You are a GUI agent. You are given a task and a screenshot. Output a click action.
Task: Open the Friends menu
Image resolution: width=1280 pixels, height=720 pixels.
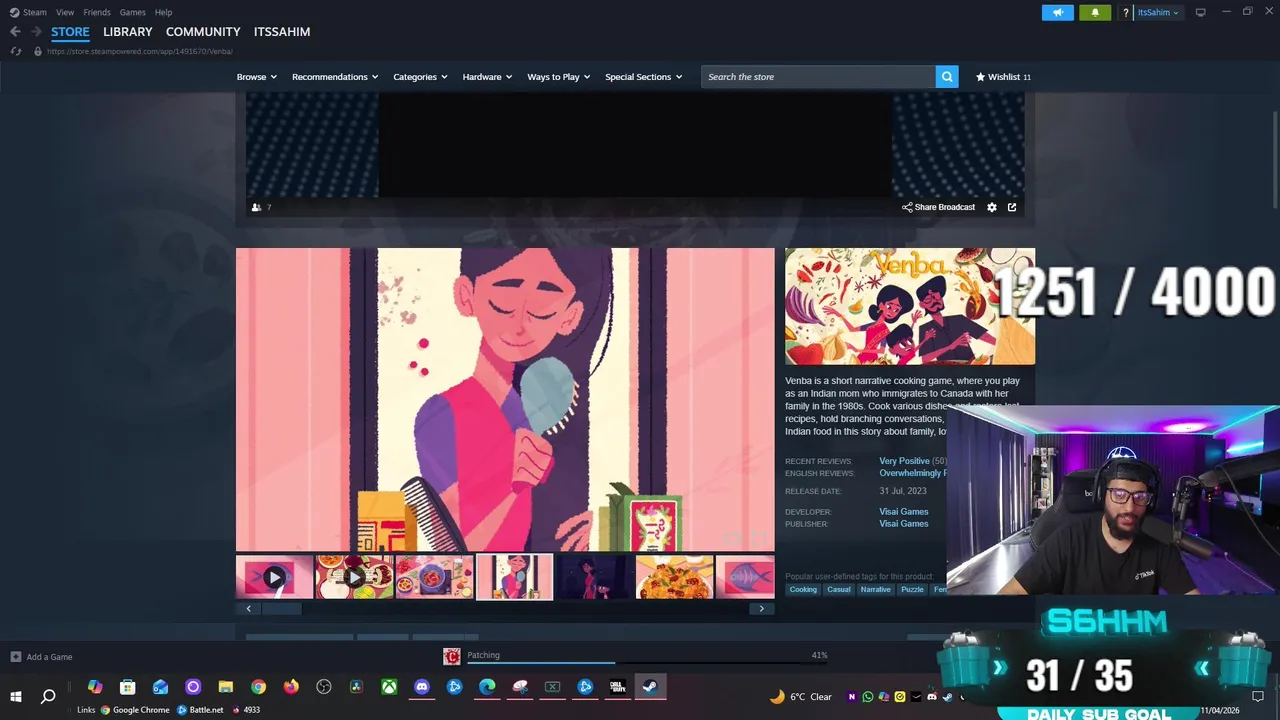(97, 12)
